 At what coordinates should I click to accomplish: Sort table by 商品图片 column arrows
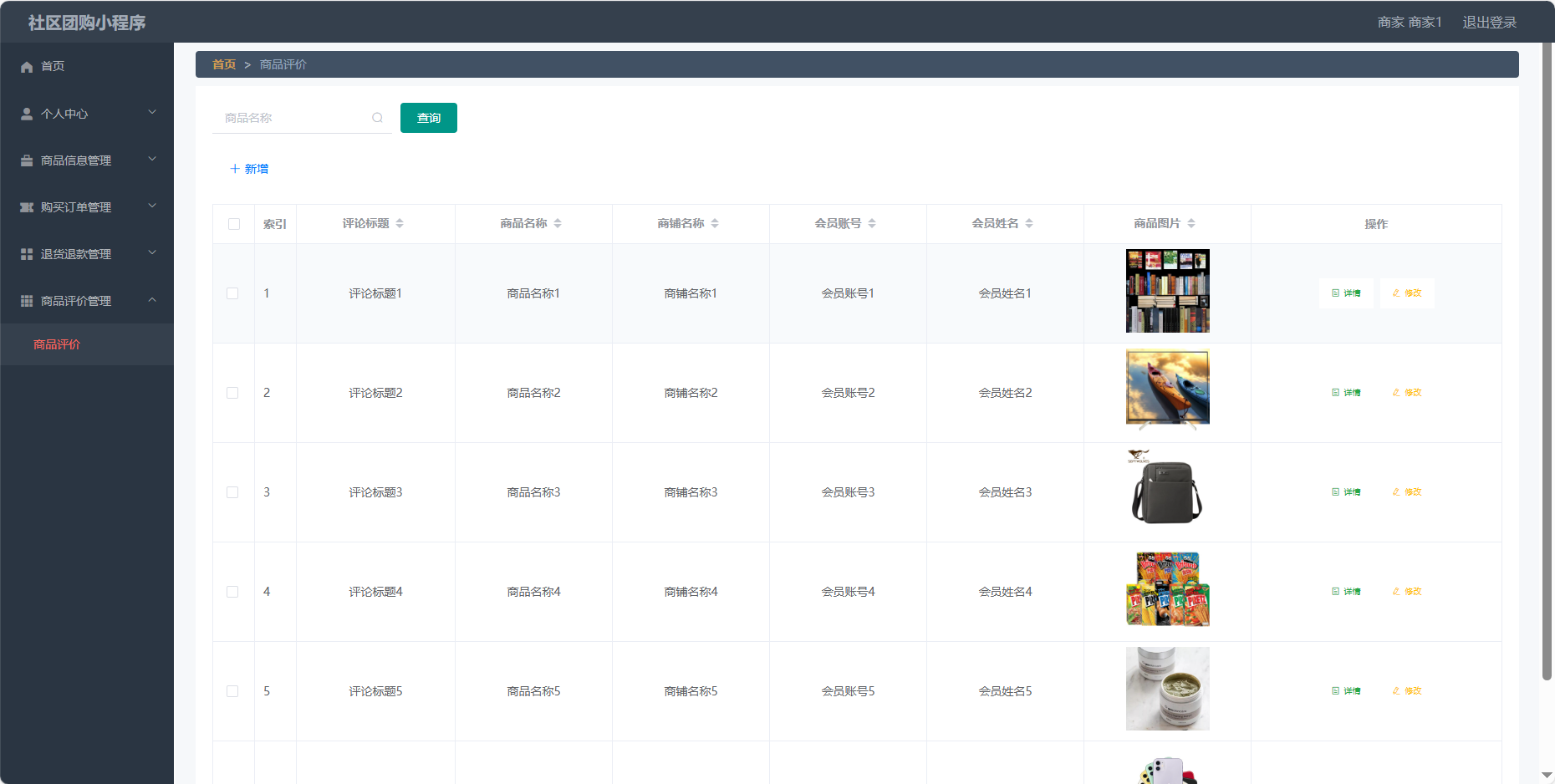point(1191,223)
